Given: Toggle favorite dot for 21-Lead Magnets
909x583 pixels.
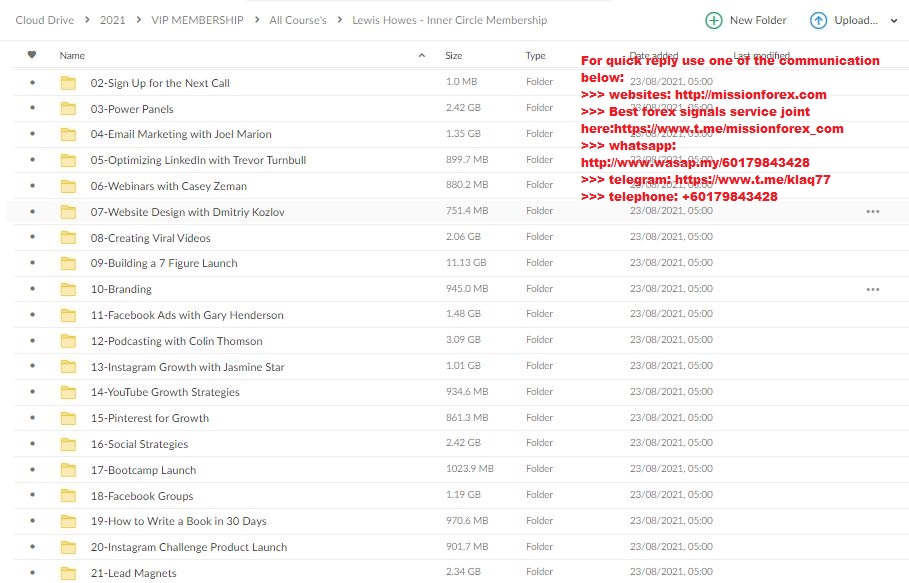Looking at the screenshot, I should [x=32, y=572].
